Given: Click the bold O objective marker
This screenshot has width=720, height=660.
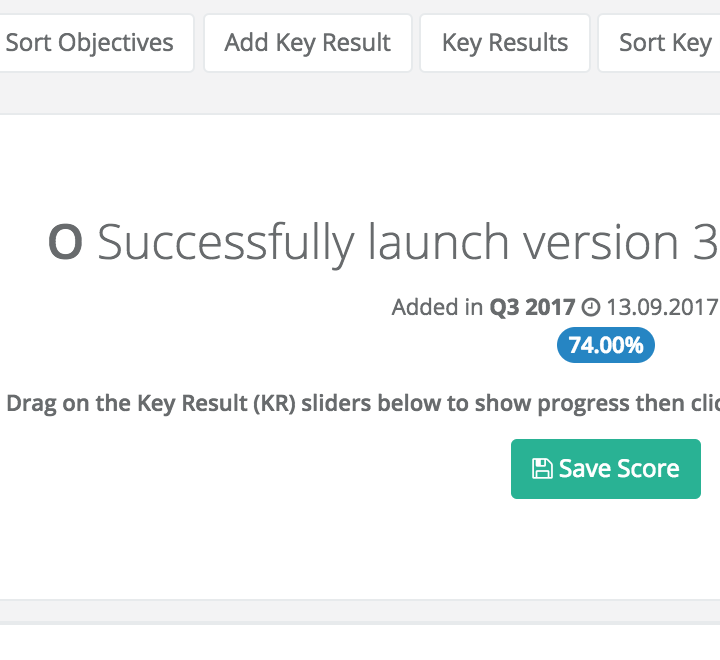Looking at the screenshot, I should click(65, 243).
